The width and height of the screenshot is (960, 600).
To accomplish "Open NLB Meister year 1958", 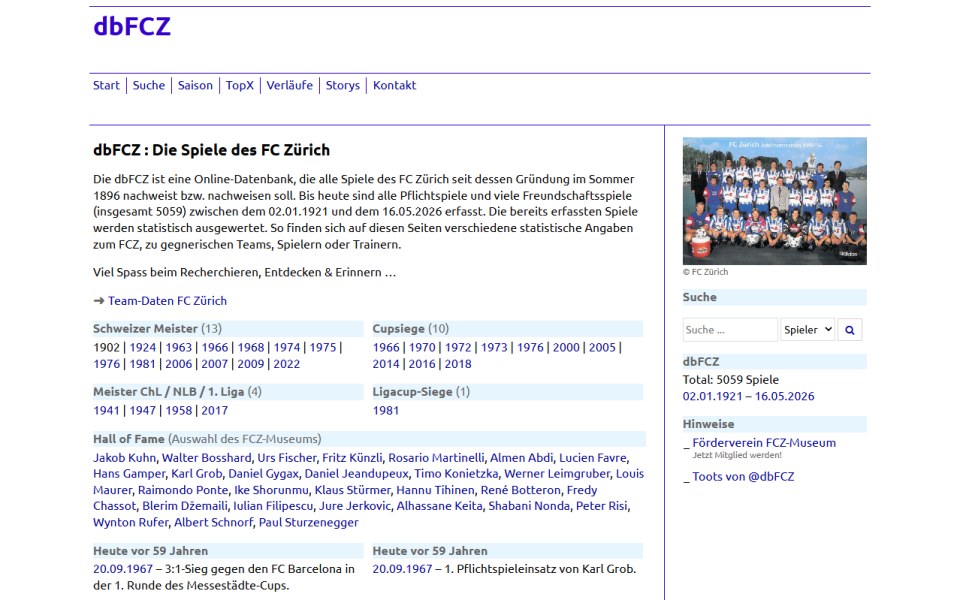I will (179, 410).
